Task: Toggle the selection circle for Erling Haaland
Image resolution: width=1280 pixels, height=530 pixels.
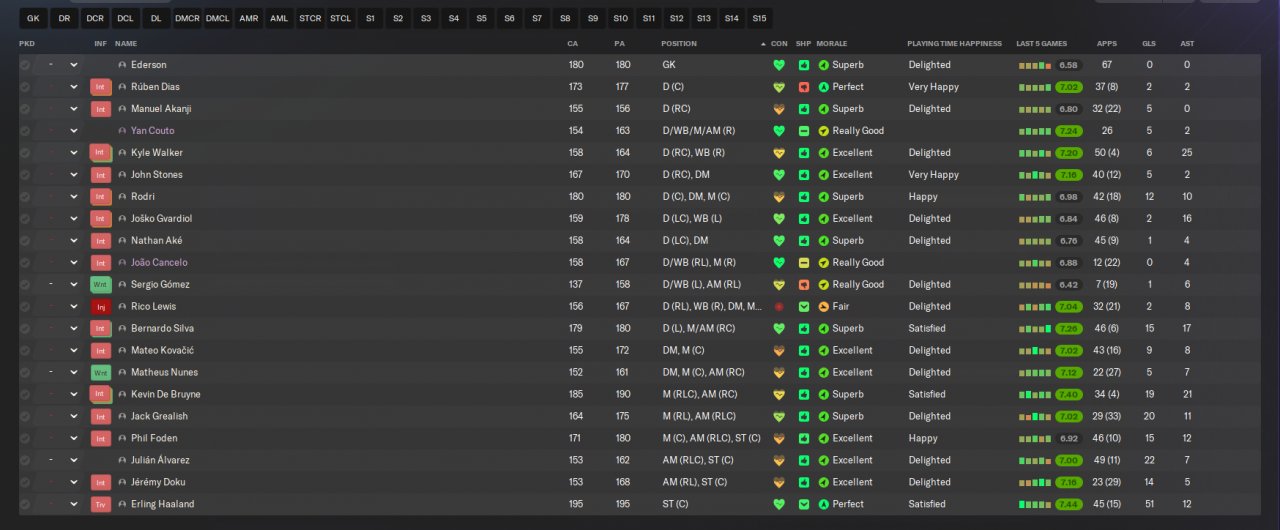Action: [x=25, y=505]
